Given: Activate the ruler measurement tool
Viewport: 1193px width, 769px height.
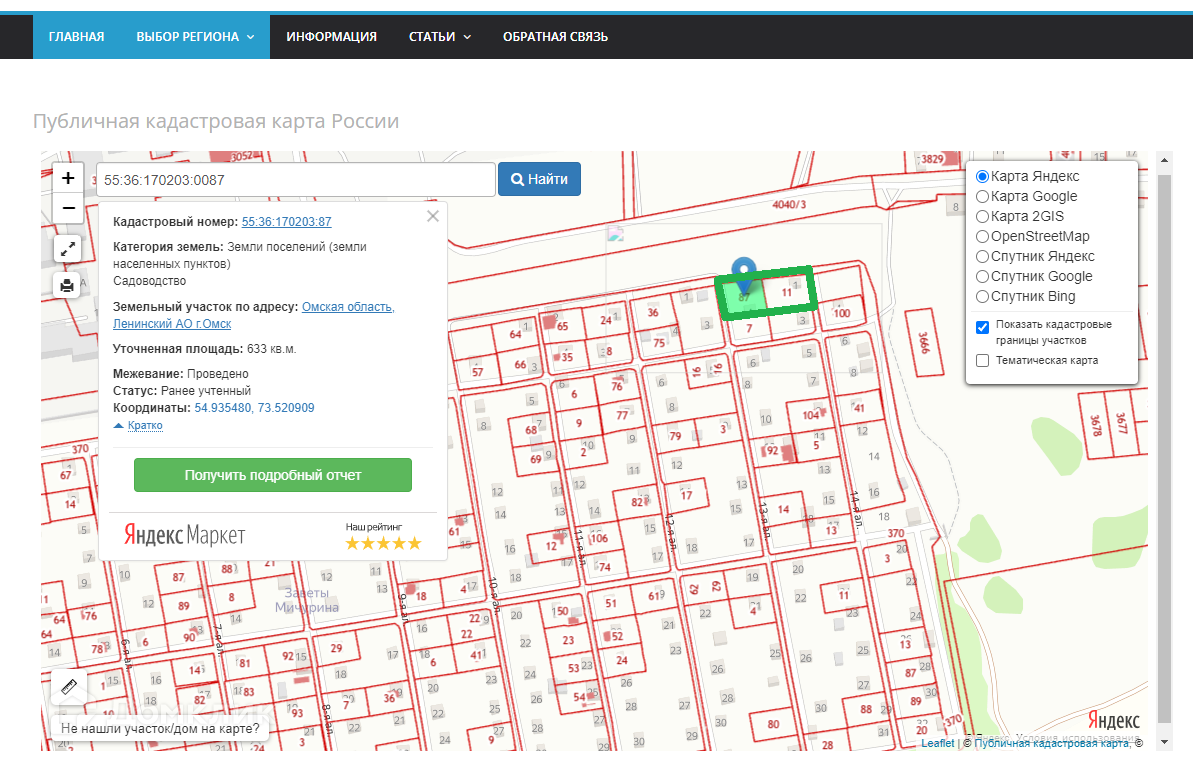Looking at the screenshot, I should click(x=68, y=686).
